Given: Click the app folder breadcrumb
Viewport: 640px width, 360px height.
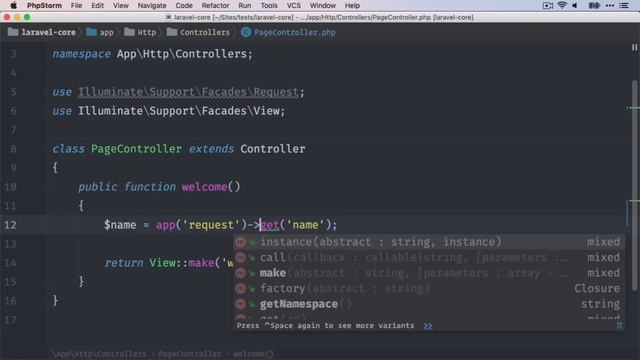Looking at the screenshot, I should tap(100, 32).
